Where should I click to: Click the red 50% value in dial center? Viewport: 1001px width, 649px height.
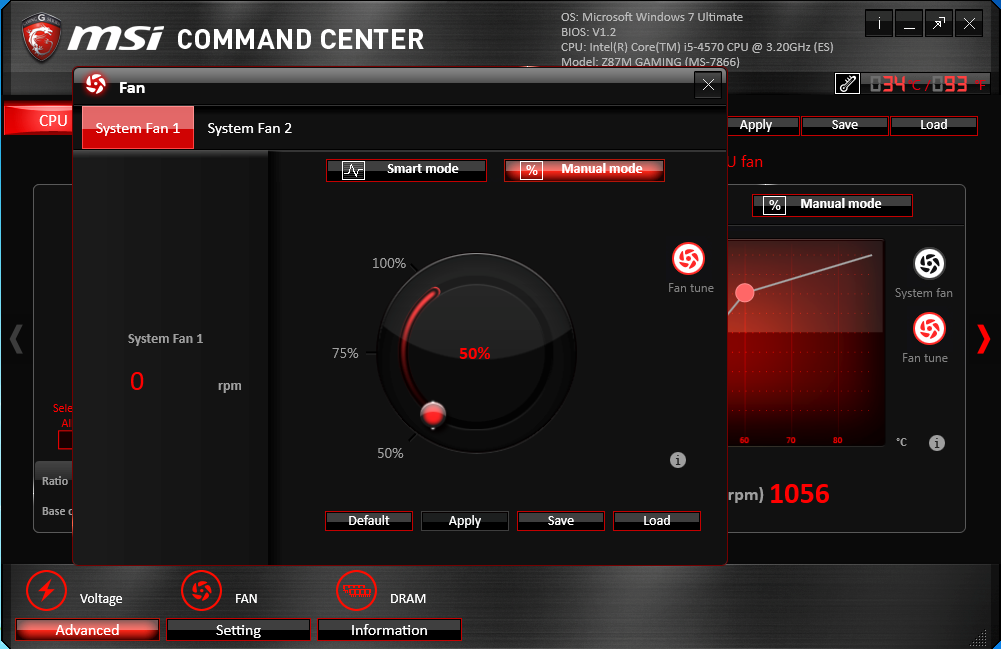pos(475,354)
